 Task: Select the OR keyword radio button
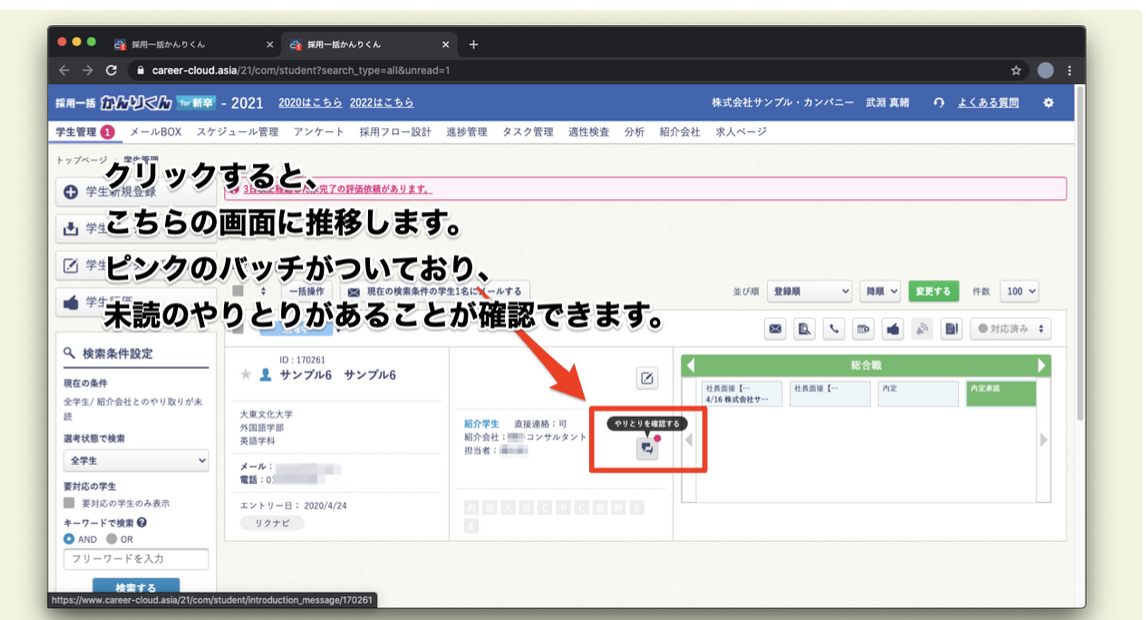coord(111,539)
